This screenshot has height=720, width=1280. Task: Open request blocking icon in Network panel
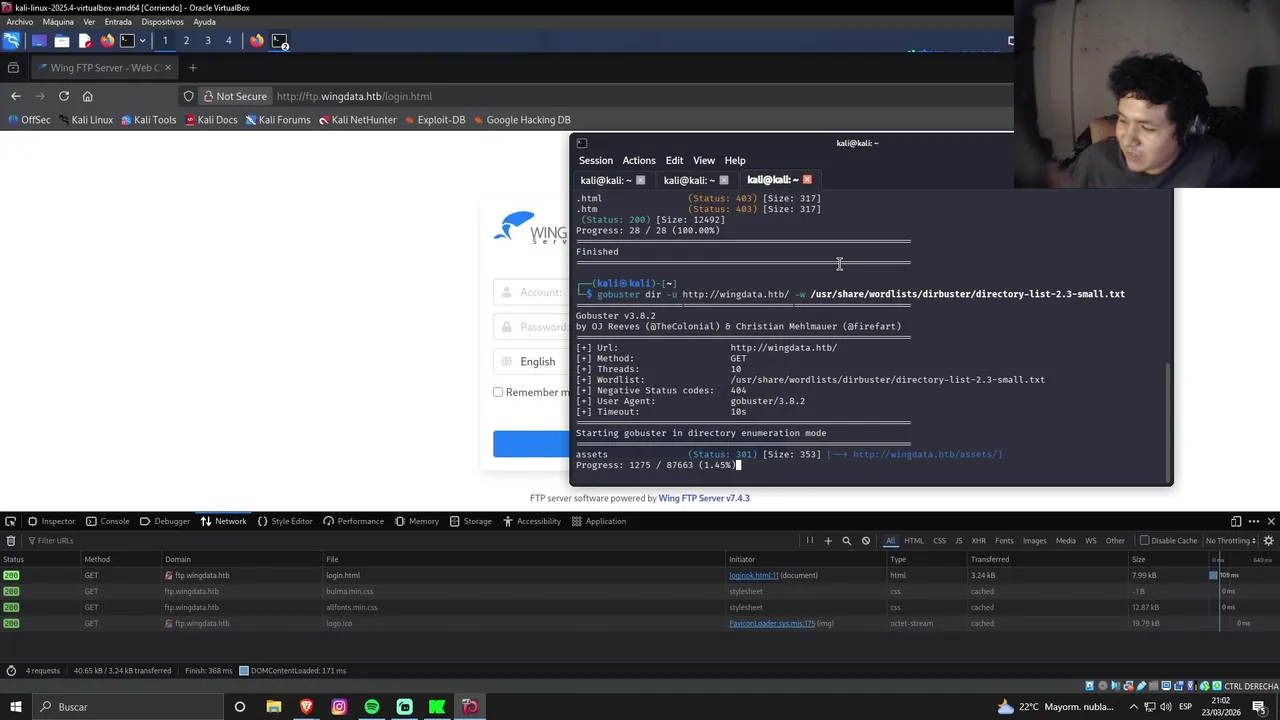click(x=866, y=541)
